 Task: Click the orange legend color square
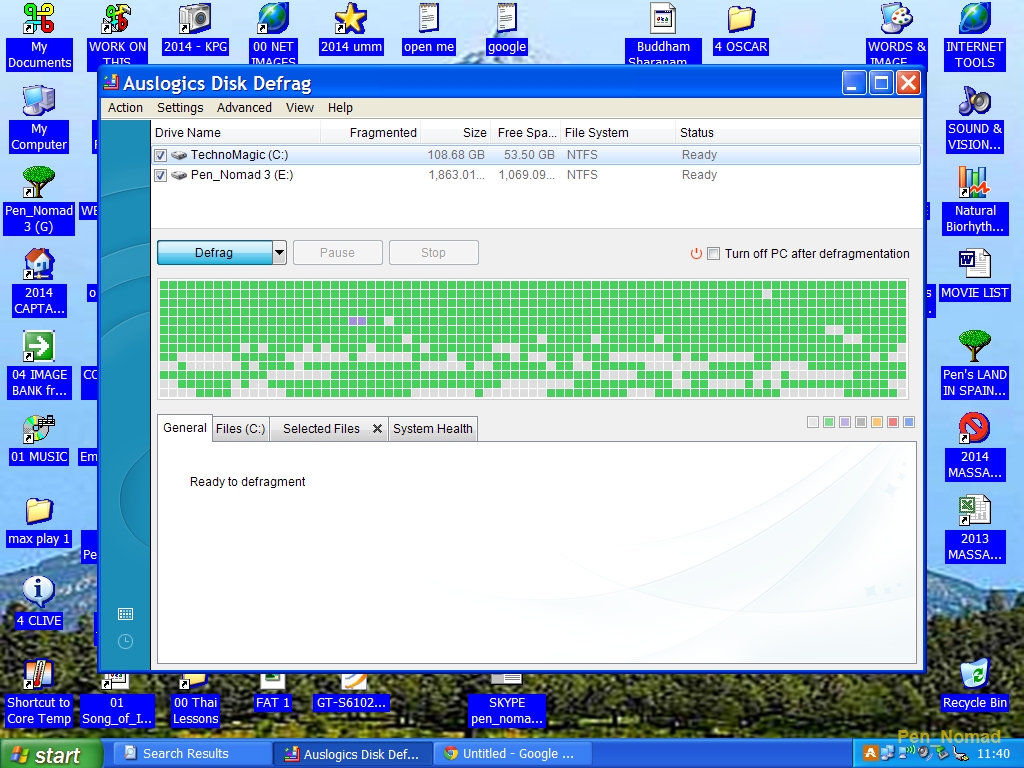[x=876, y=423]
